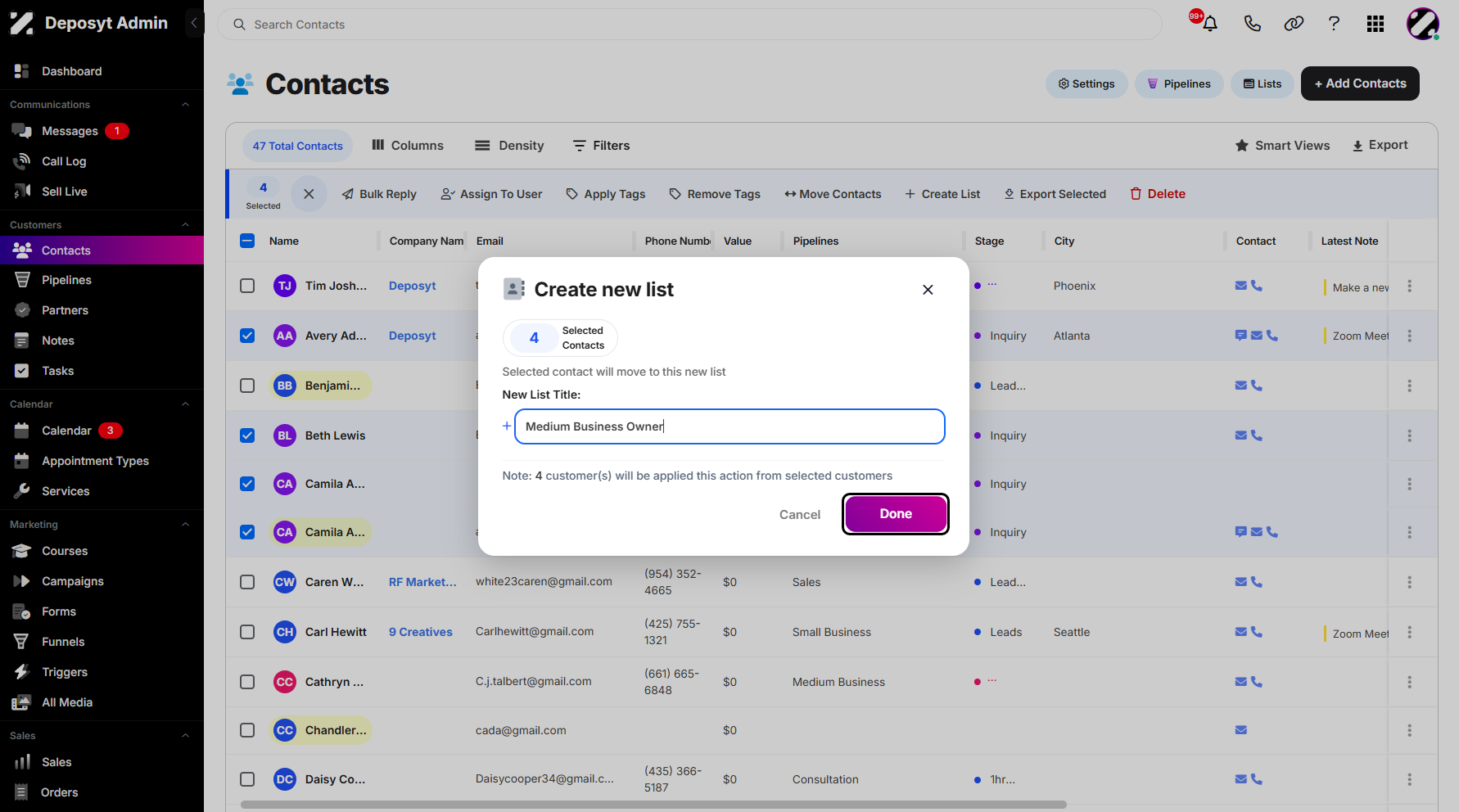Clear selection with the X button
The height and width of the screenshot is (812, 1459).
point(309,194)
